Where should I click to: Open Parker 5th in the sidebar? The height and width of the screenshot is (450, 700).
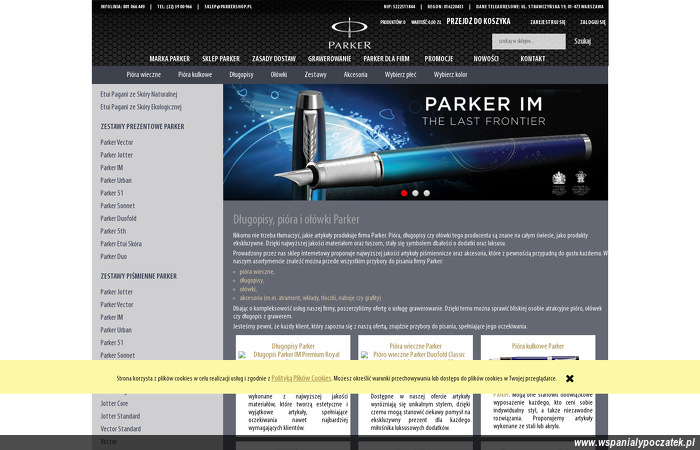pos(113,231)
